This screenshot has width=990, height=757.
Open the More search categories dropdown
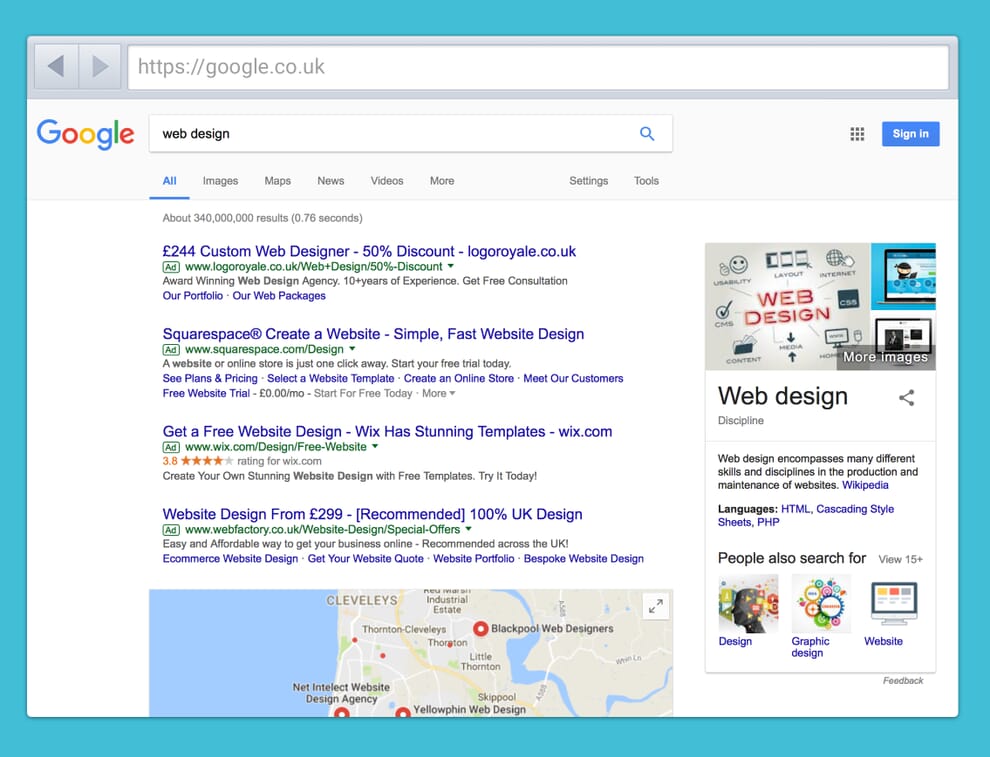(441, 181)
